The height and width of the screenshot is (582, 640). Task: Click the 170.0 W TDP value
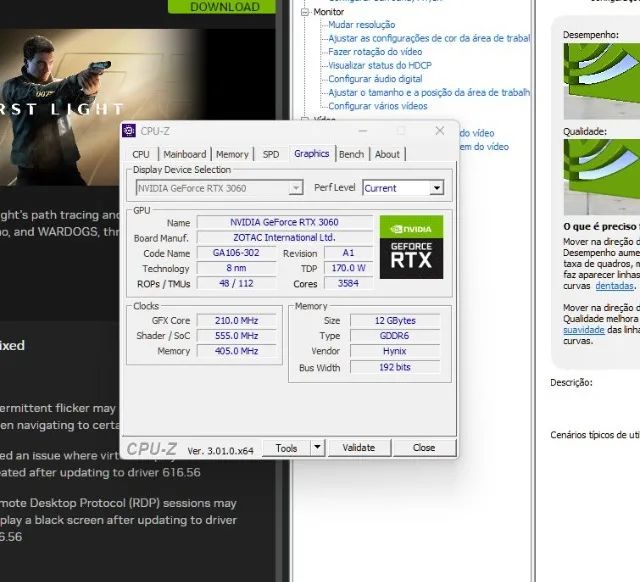(x=348, y=268)
